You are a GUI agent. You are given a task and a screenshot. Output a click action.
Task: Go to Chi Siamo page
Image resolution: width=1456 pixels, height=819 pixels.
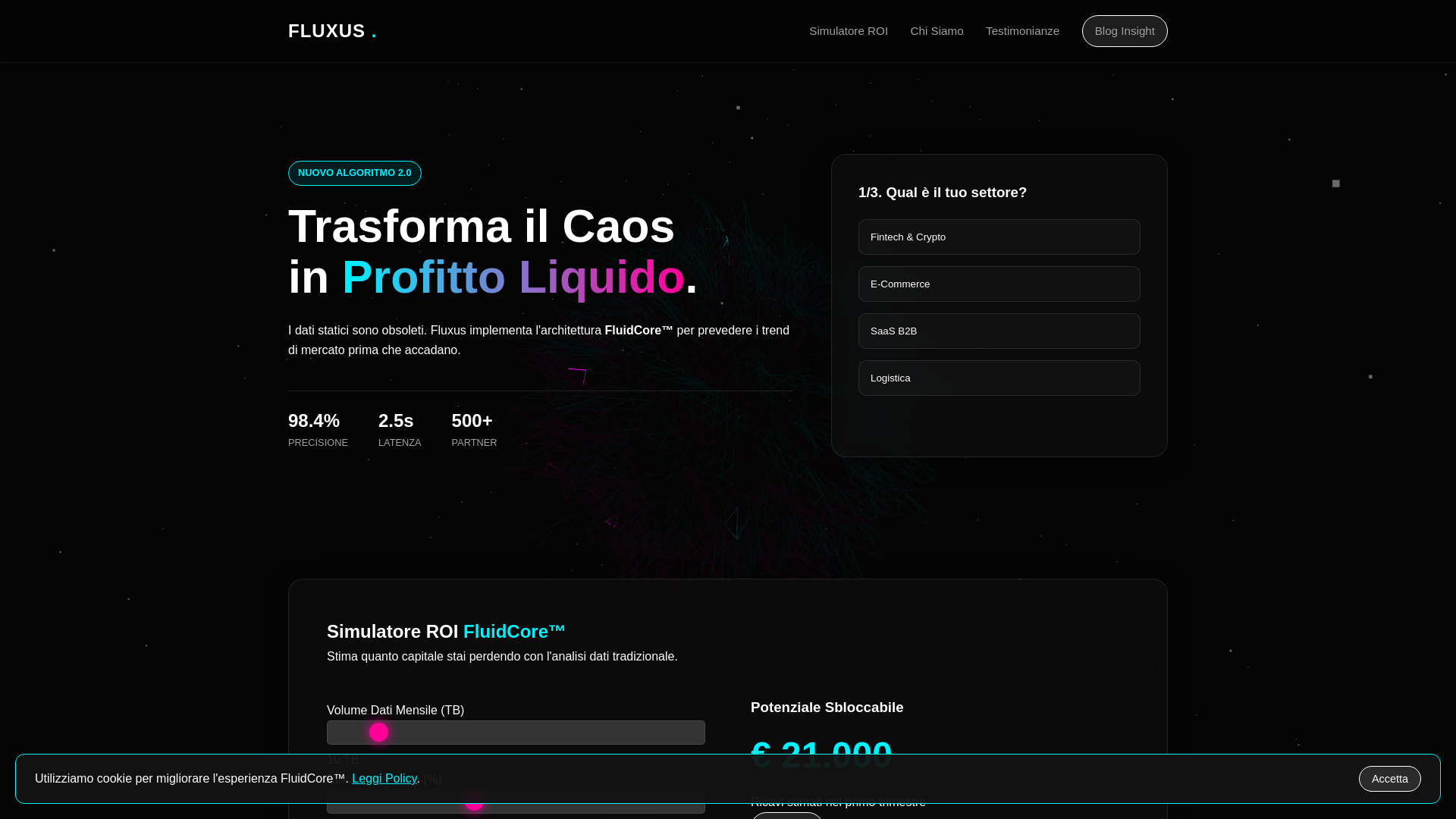coord(937,31)
